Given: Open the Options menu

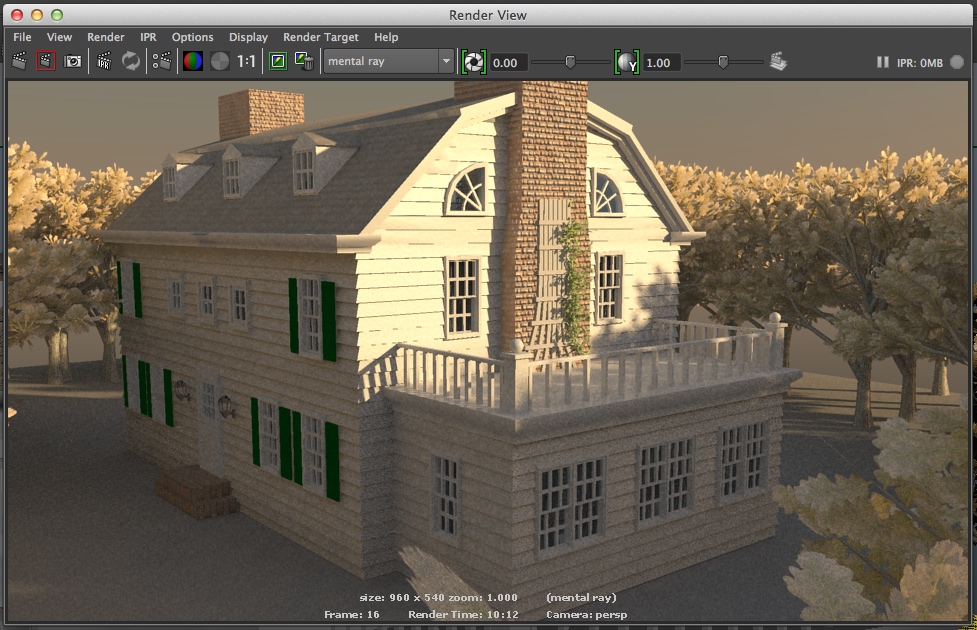Looking at the screenshot, I should 193,37.
